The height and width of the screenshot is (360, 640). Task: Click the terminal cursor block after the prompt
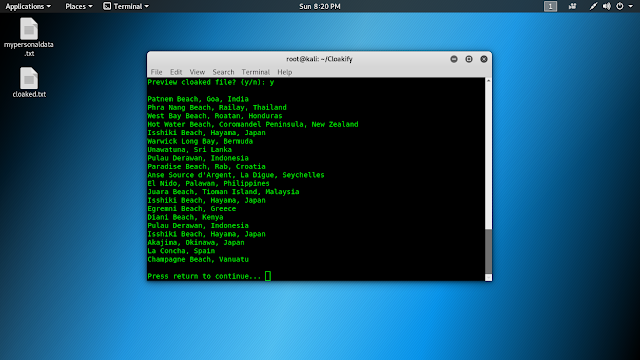(x=268, y=276)
